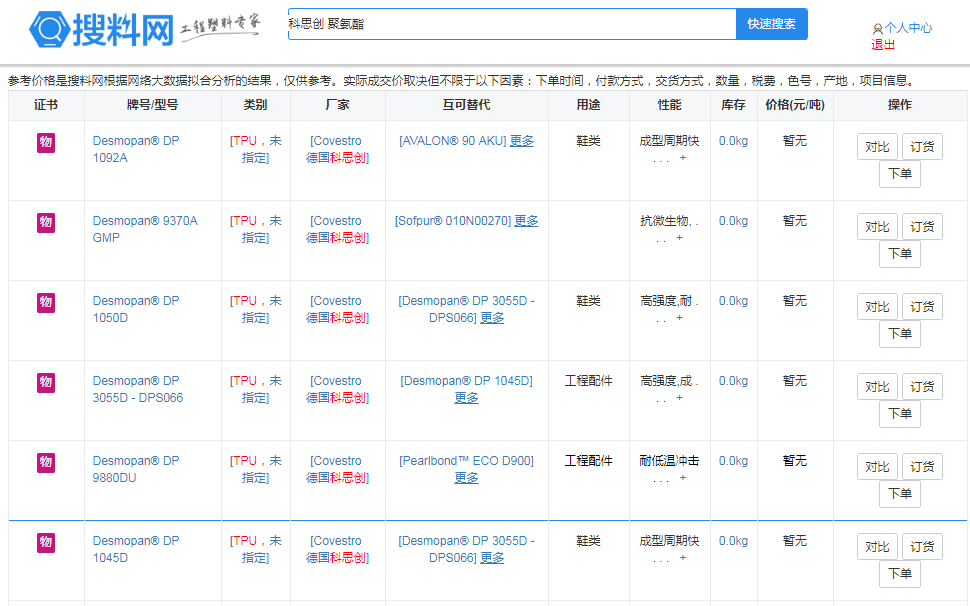Click certificate icon for Desmopan DP 1092A
The width and height of the screenshot is (970, 606).
pyautogui.click(x=46, y=143)
